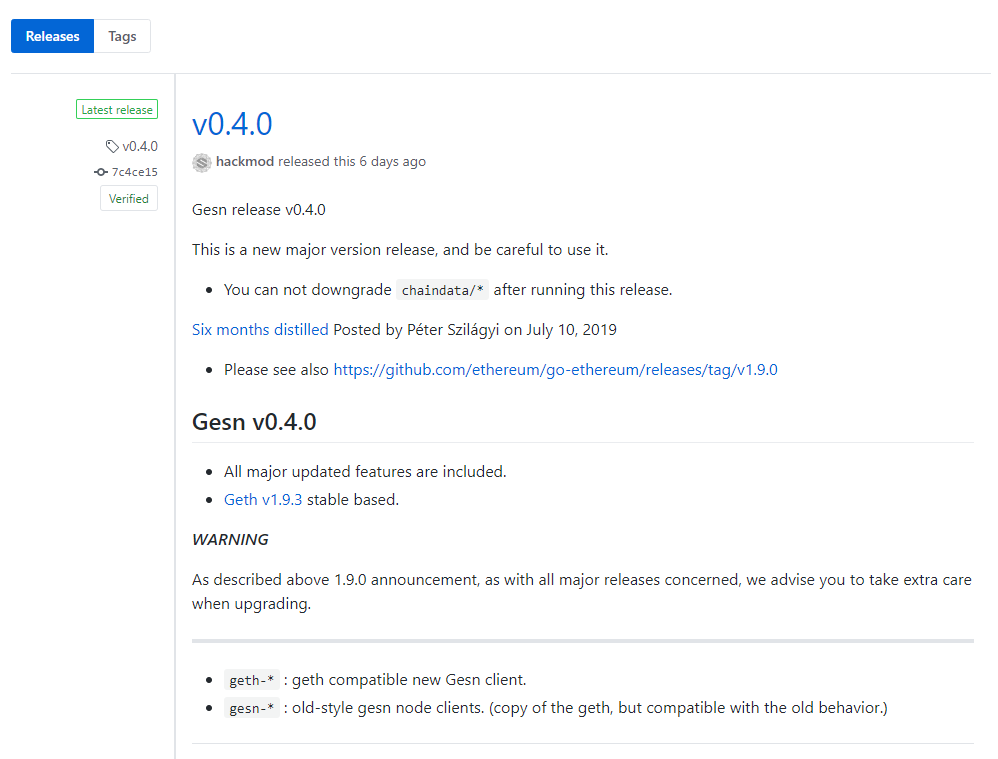This screenshot has width=998, height=759.
Task: Click hackmod's avatar image
Action: 202,162
